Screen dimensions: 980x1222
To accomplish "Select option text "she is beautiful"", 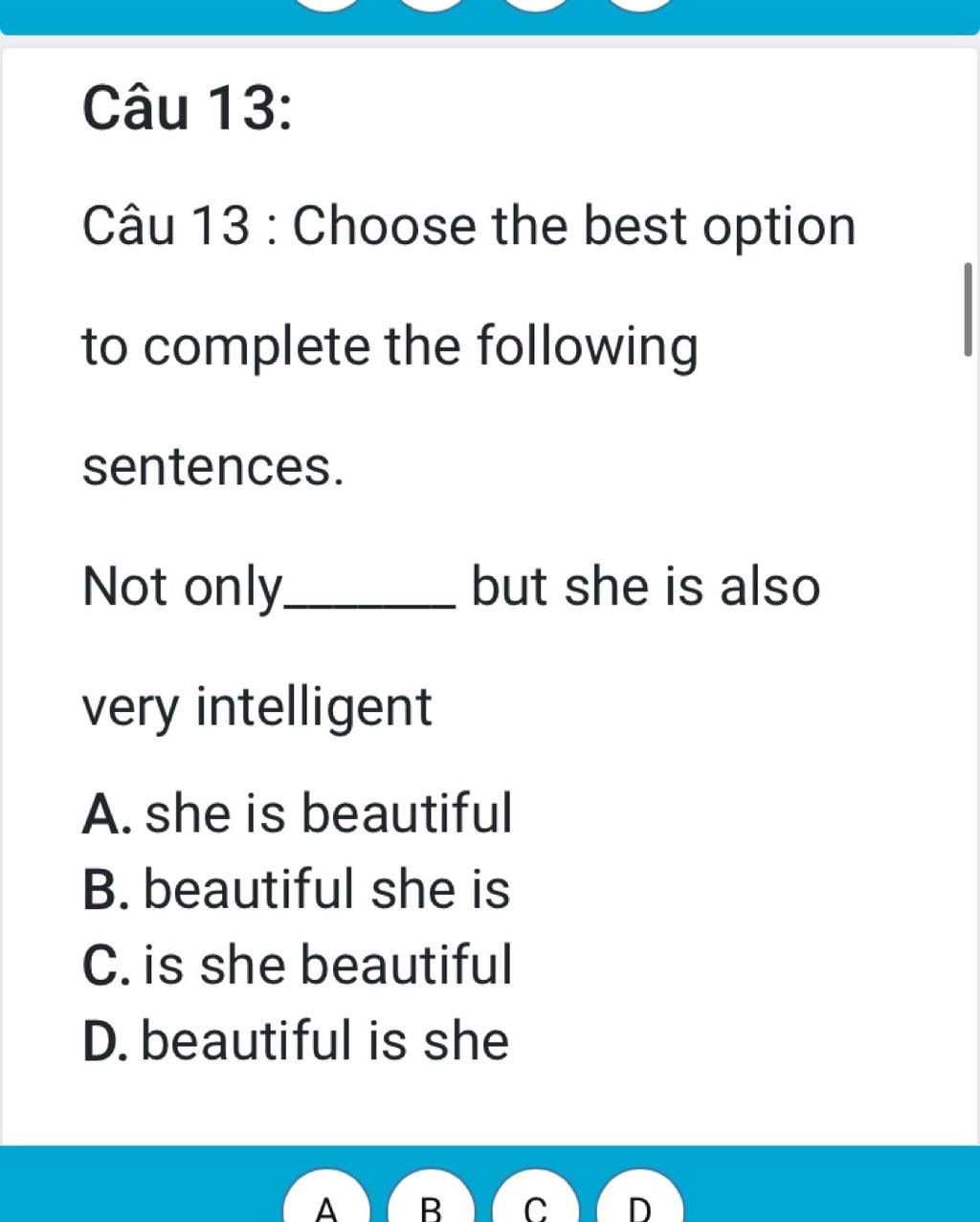I will (x=329, y=813).
